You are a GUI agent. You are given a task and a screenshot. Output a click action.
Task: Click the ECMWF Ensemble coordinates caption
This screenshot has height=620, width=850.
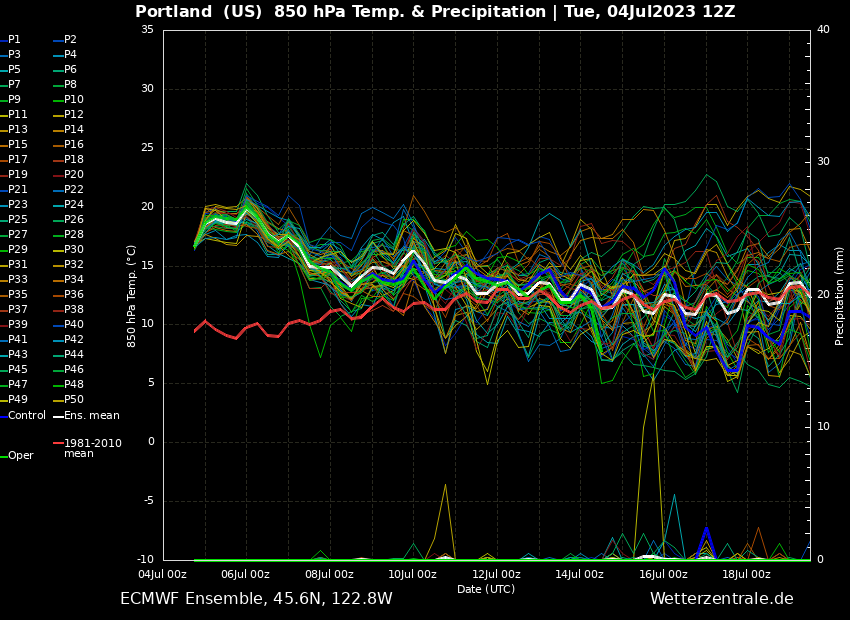256,598
